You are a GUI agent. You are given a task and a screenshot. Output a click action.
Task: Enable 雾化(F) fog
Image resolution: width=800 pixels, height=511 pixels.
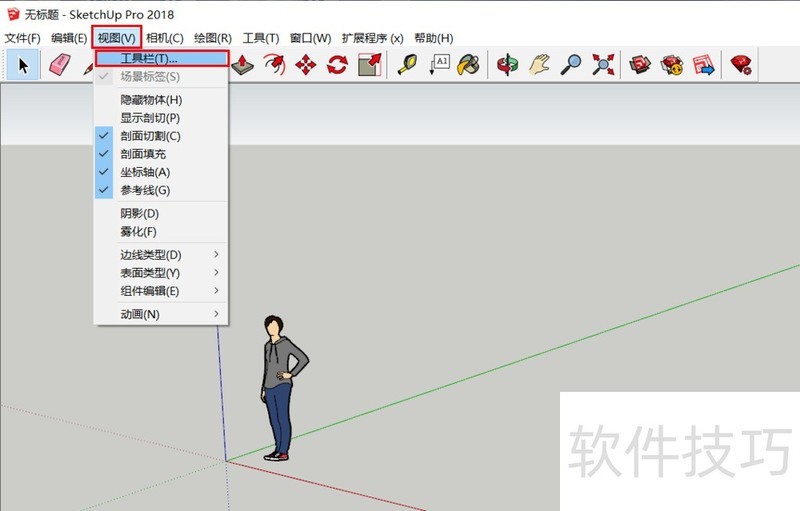pyautogui.click(x=161, y=232)
